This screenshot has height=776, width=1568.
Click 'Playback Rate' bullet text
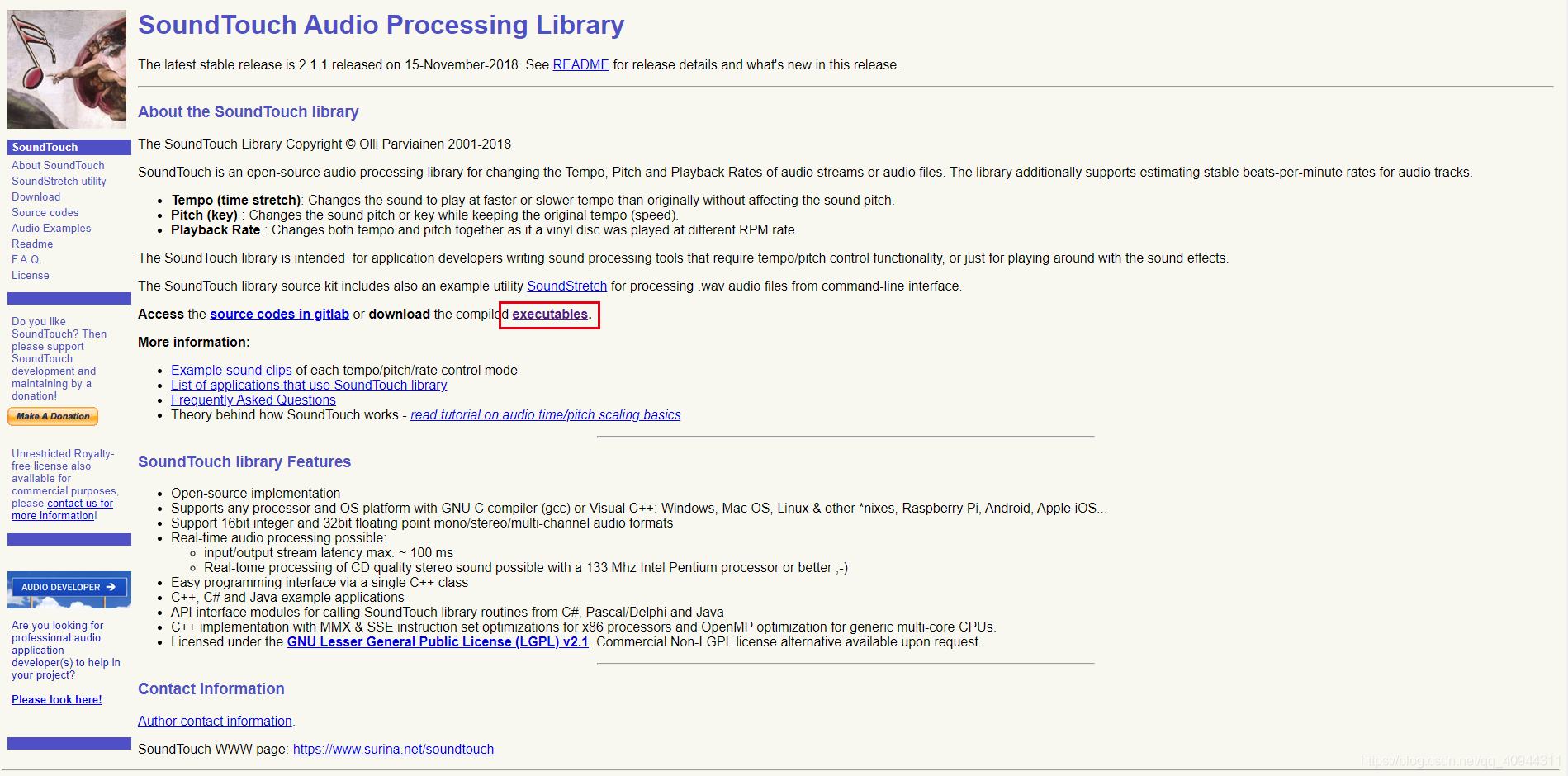point(216,230)
